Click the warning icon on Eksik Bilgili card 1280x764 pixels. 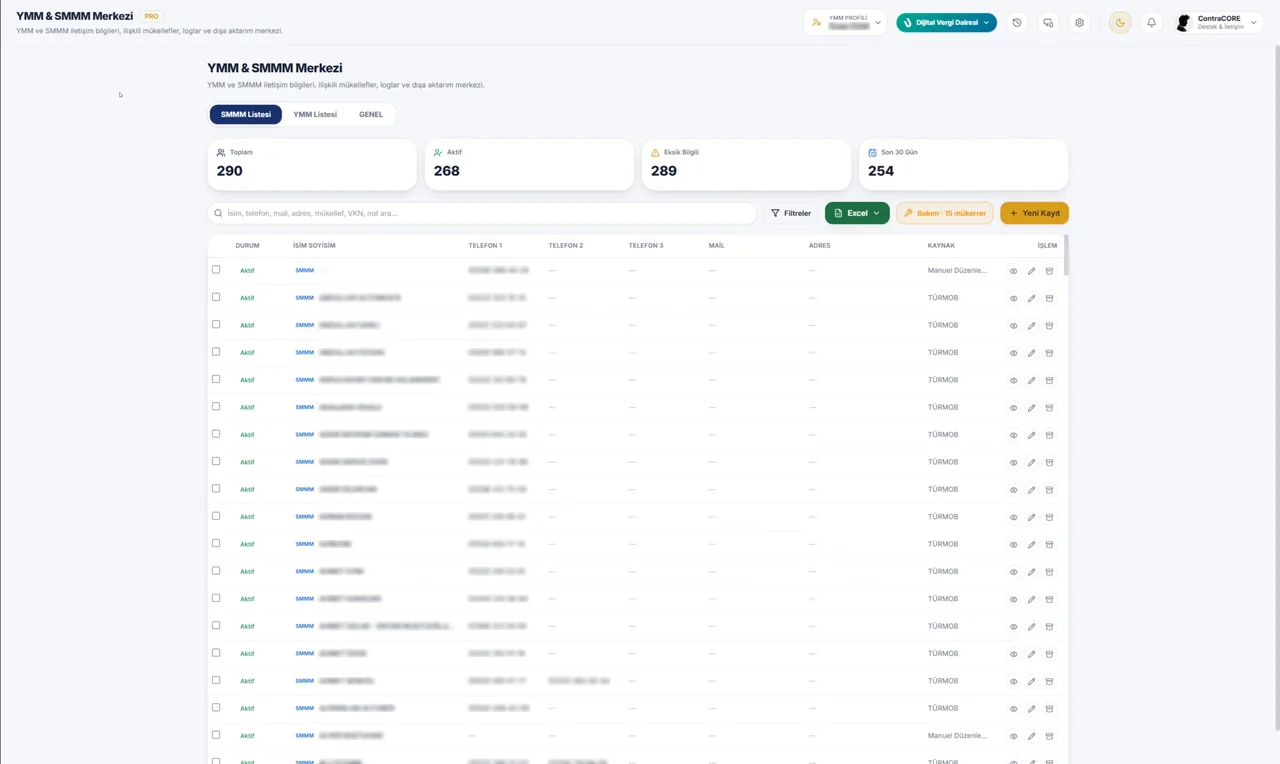(x=655, y=153)
